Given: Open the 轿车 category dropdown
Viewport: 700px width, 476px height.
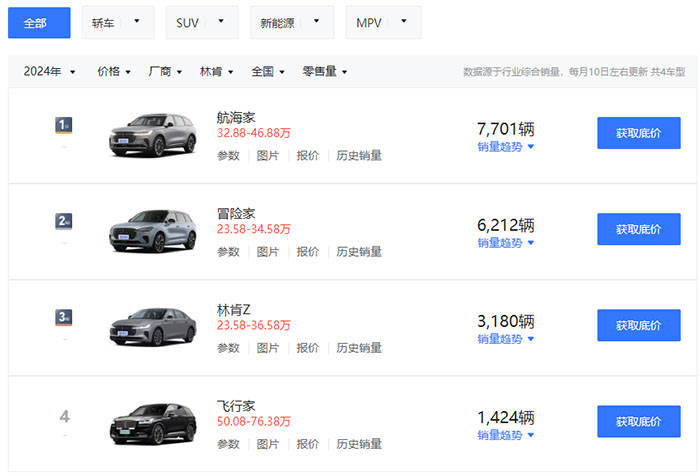Looking at the screenshot, I should coord(118,23).
